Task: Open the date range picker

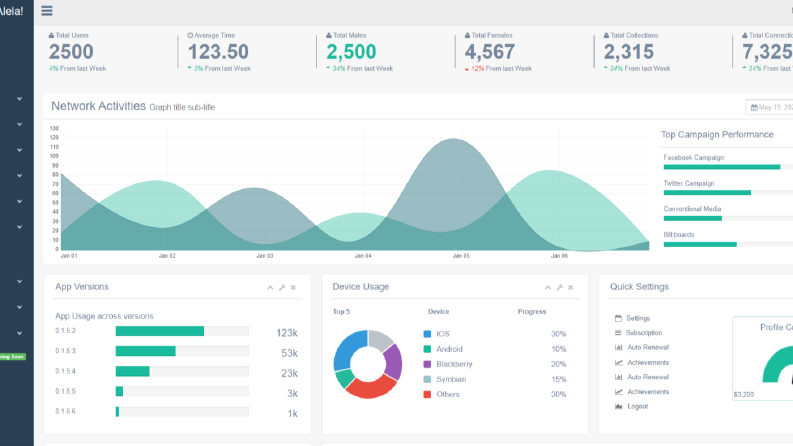Action: click(x=769, y=107)
